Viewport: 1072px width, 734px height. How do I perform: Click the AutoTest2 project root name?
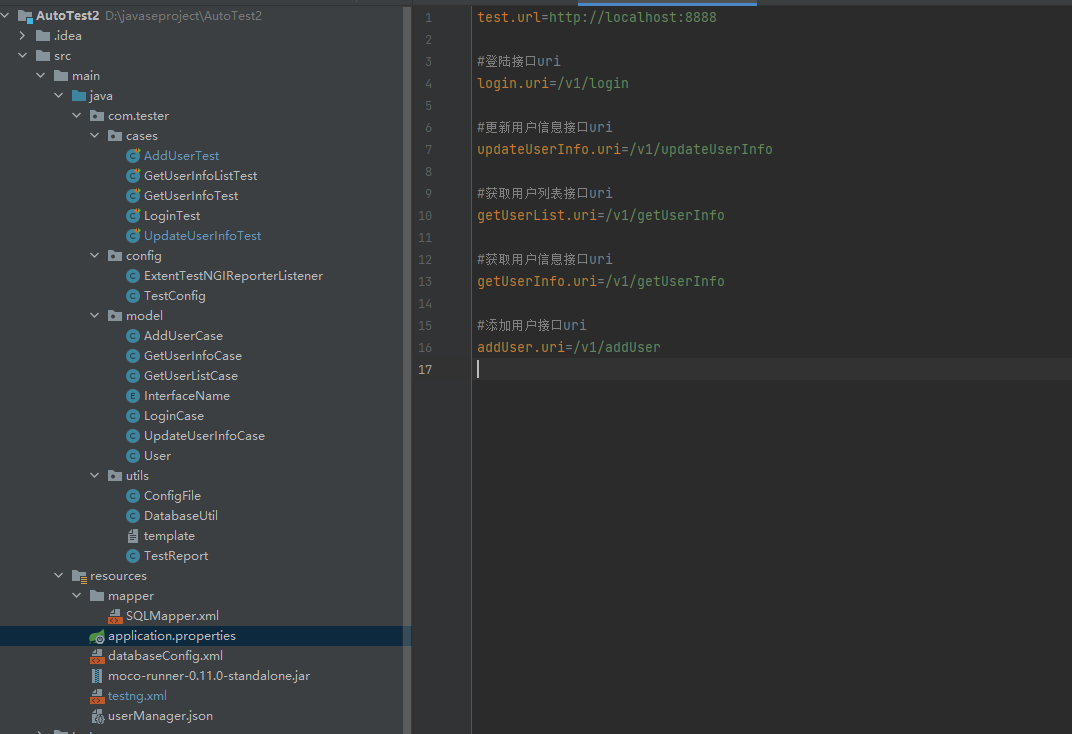(x=68, y=15)
